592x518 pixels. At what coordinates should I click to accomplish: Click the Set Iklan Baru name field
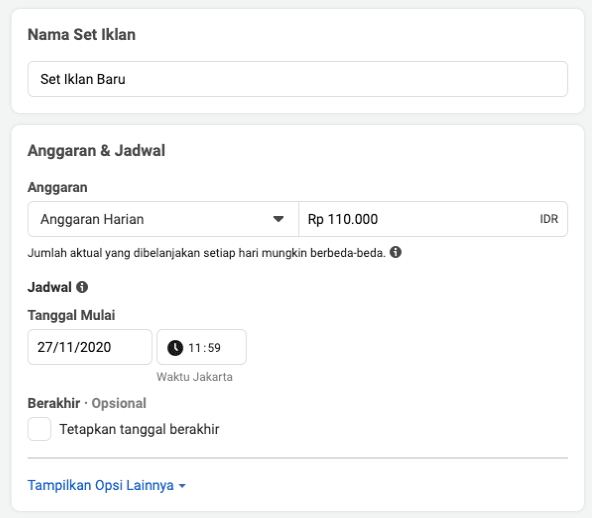298,79
